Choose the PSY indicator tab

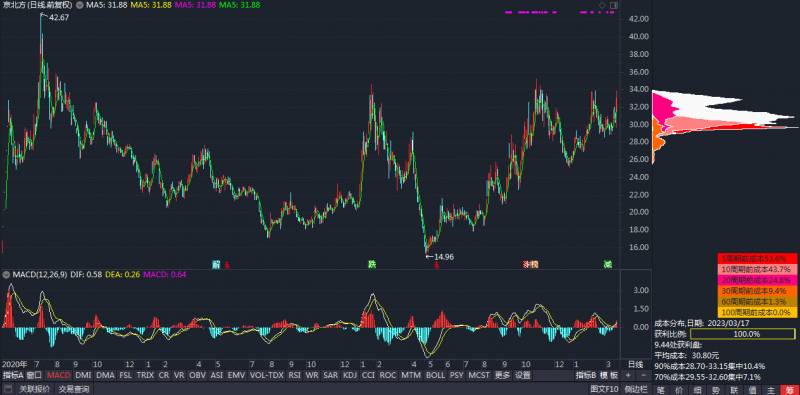(457, 375)
